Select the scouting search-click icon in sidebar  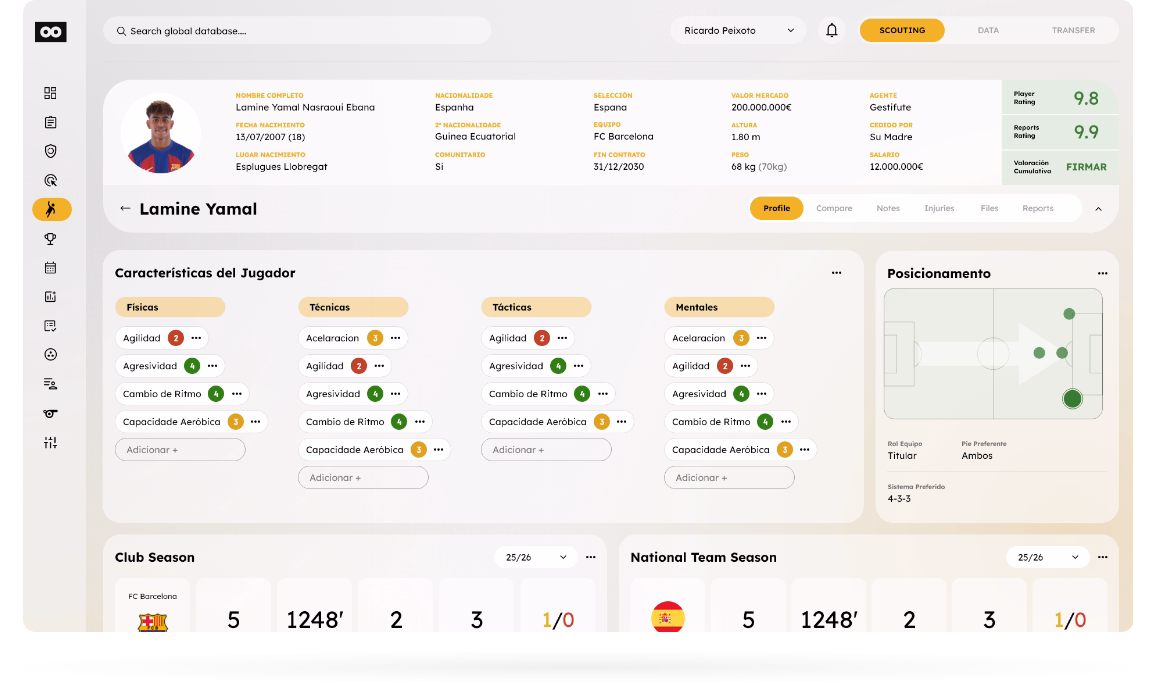tap(50, 180)
